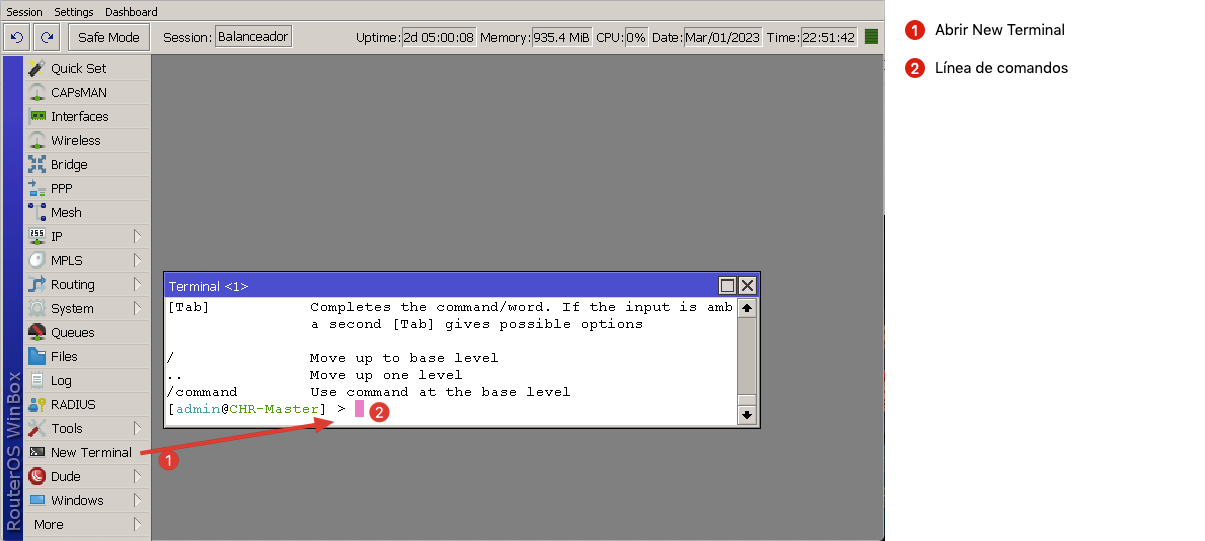1205x541 pixels.
Task: Open the Session menu
Action: click(24, 12)
